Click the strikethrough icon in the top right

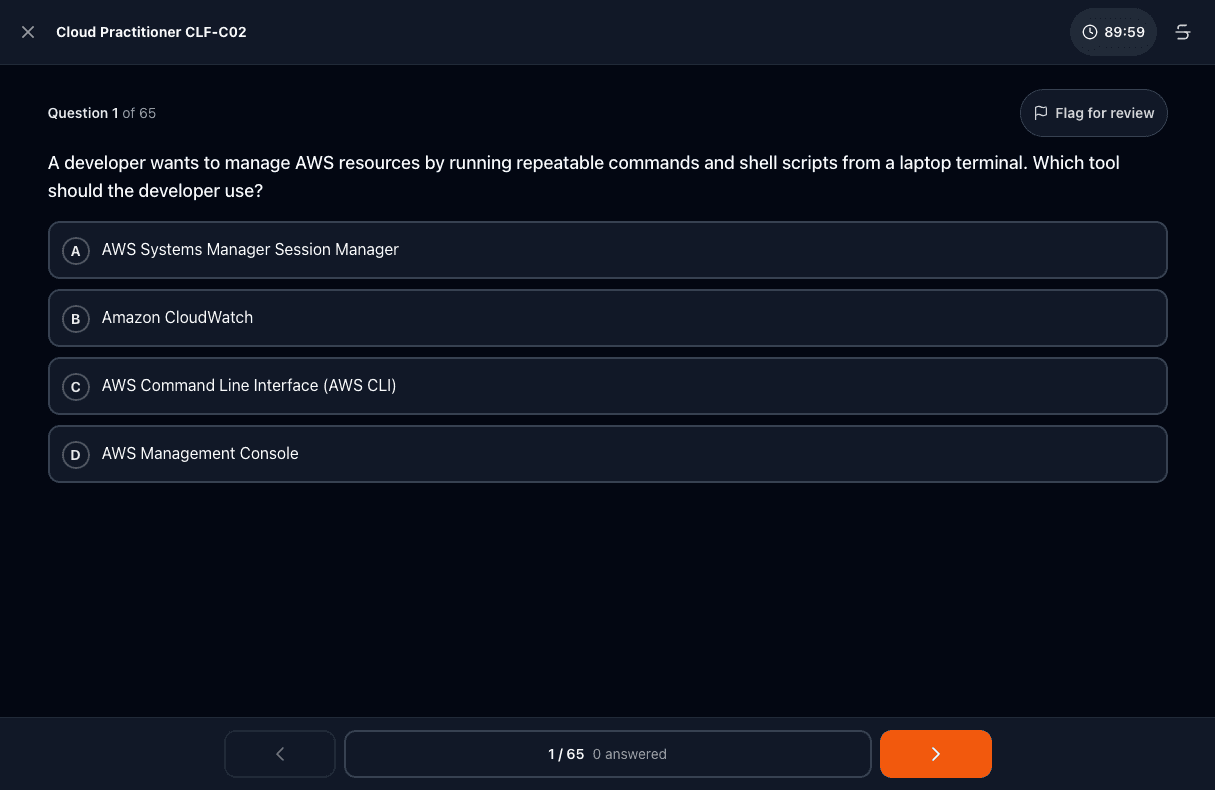pos(1183,32)
